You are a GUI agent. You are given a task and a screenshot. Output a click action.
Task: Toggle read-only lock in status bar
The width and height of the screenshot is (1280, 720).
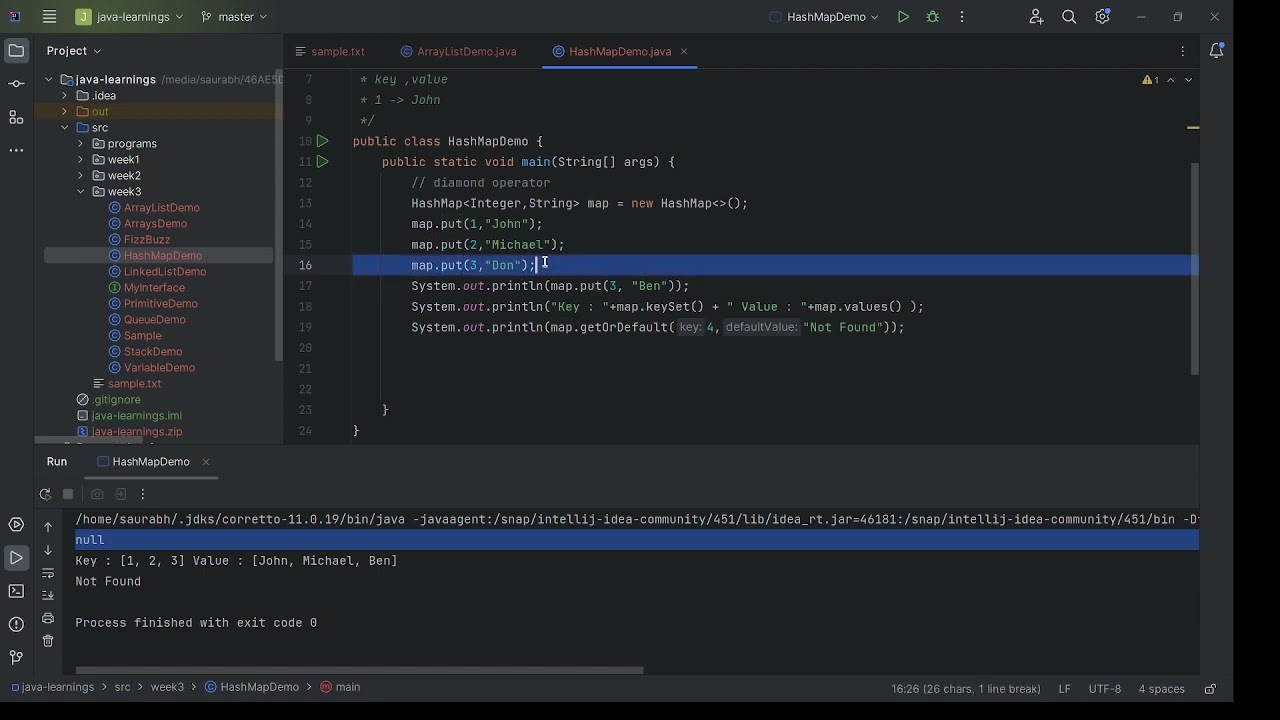(x=1210, y=689)
